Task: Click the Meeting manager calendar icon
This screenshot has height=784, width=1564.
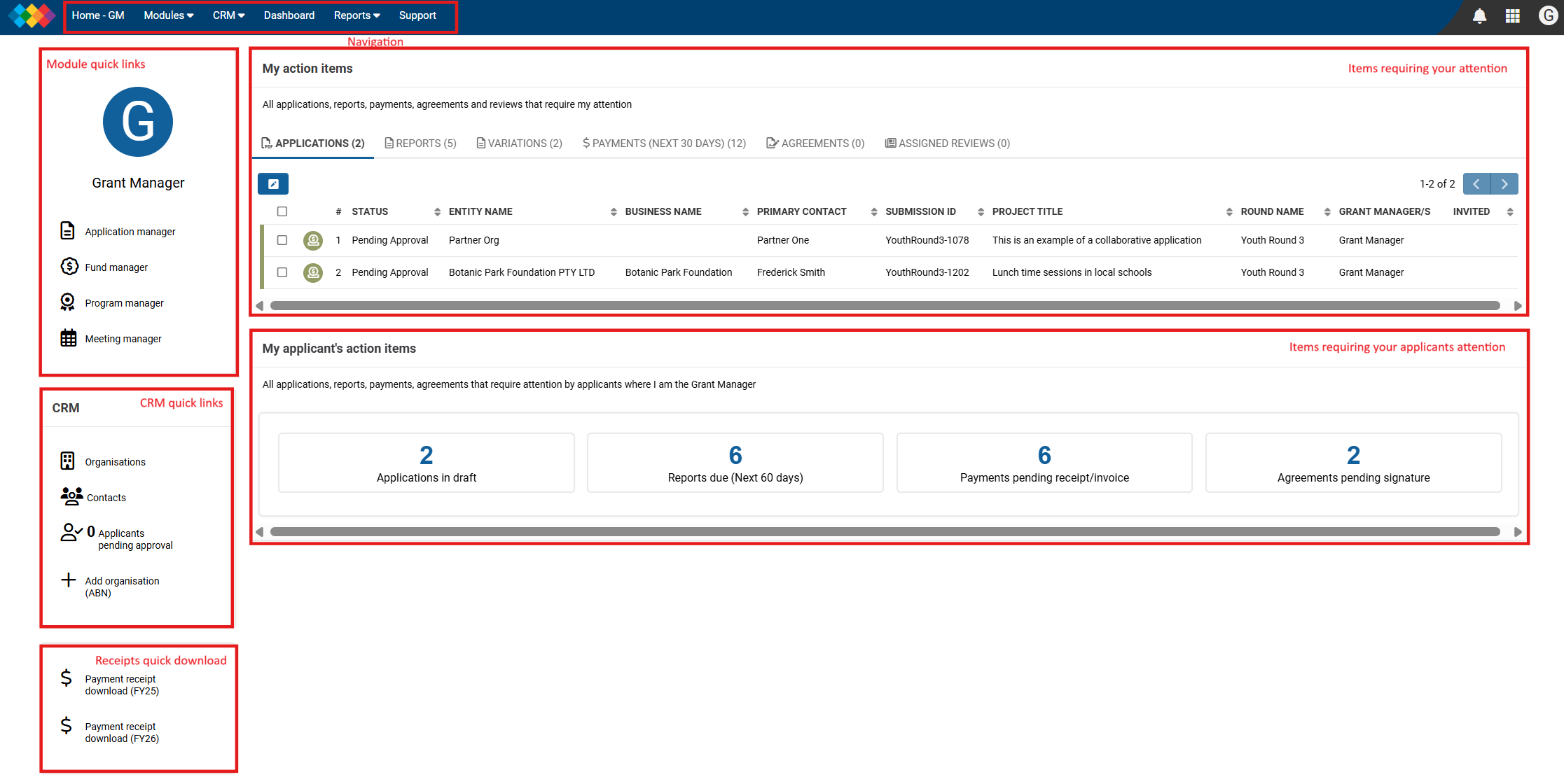Action: tap(68, 338)
